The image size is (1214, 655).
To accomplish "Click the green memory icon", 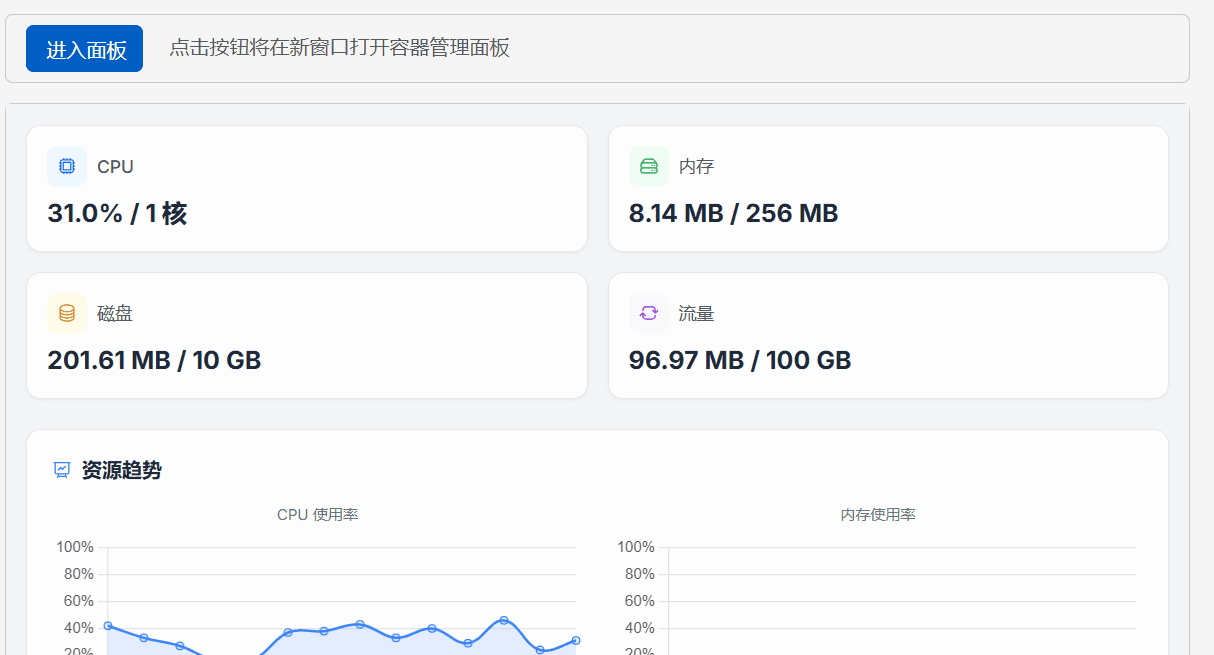I will 648,166.
